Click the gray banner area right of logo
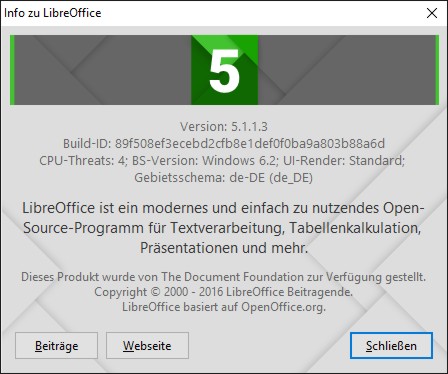The image size is (448, 374). coord(346,70)
